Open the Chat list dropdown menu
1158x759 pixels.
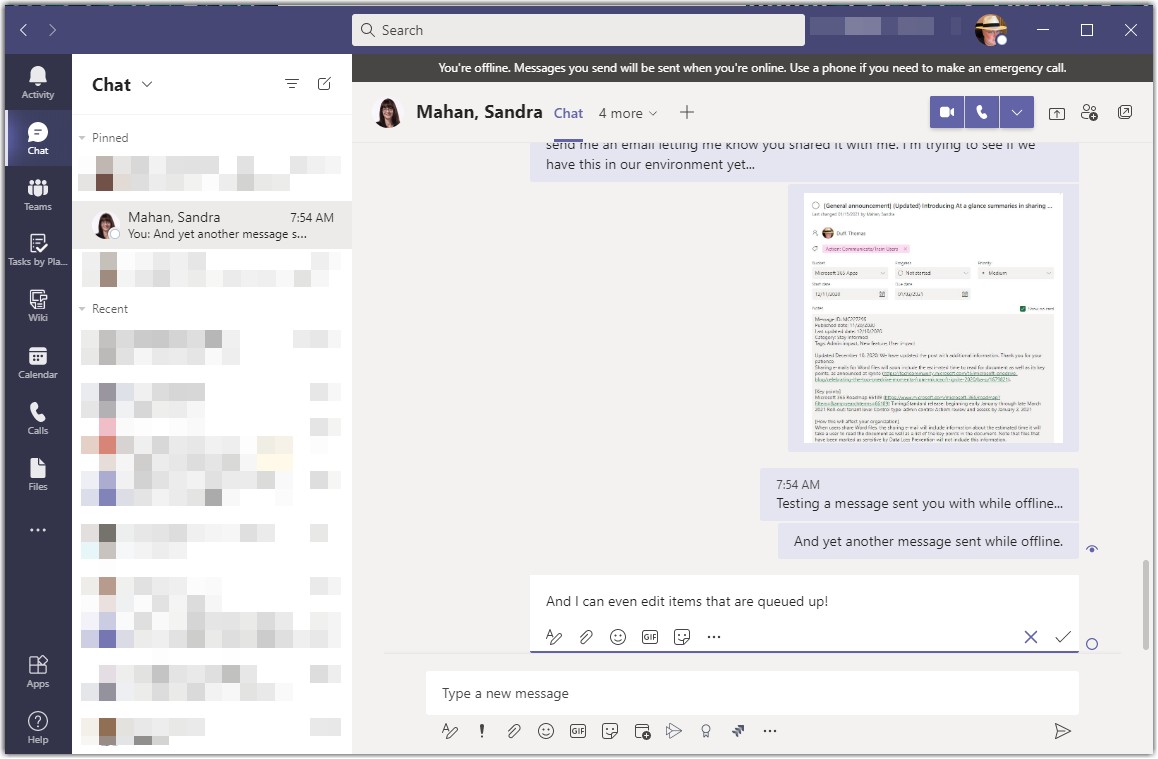pyautogui.click(x=148, y=84)
